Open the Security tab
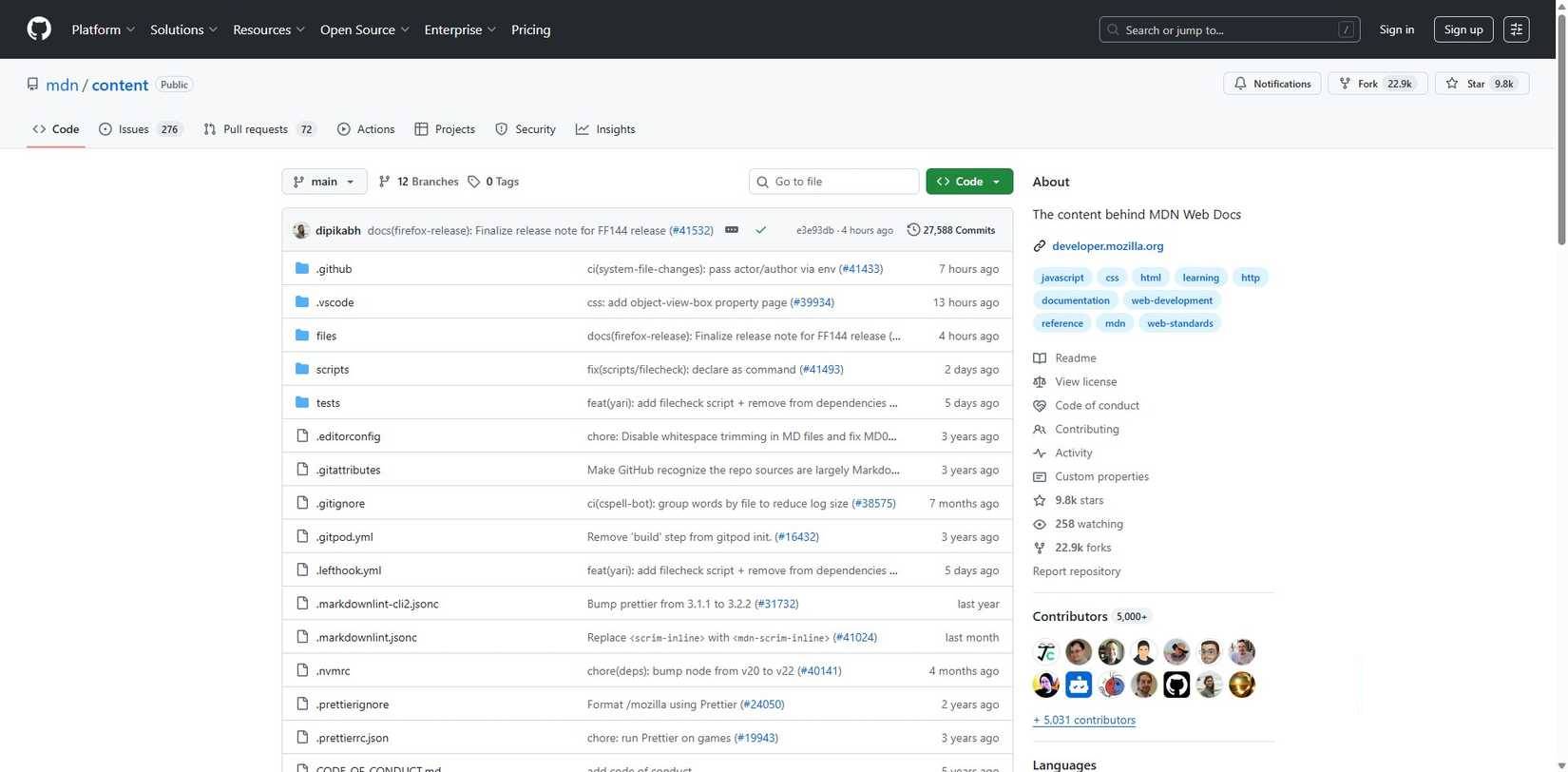The width and height of the screenshot is (1568, 772). click(526, 129)
